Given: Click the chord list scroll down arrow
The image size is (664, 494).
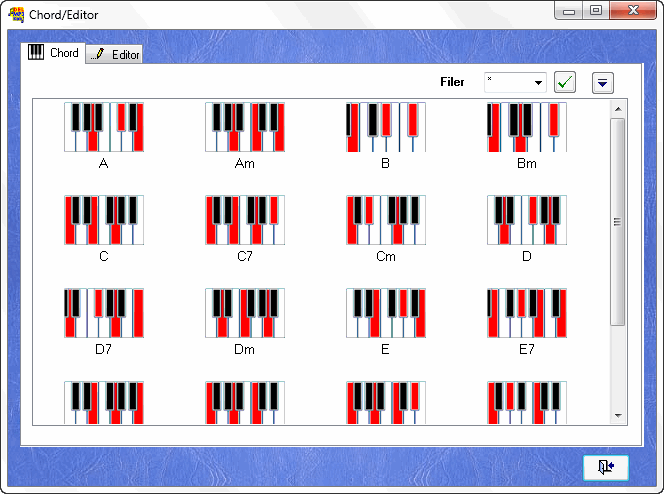Looking at the screenshot, I should [x=618, y=415].
